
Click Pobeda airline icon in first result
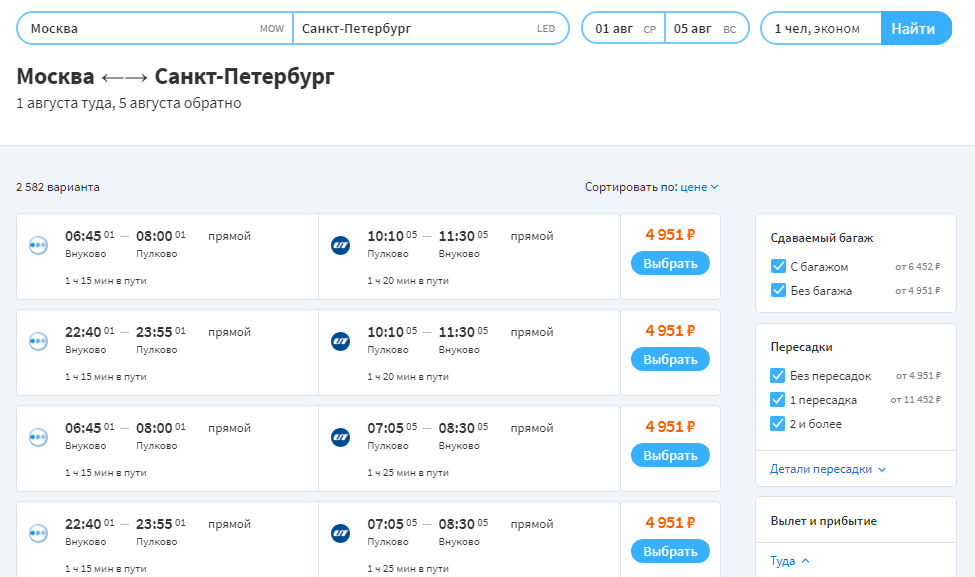(x=39, y=245)
